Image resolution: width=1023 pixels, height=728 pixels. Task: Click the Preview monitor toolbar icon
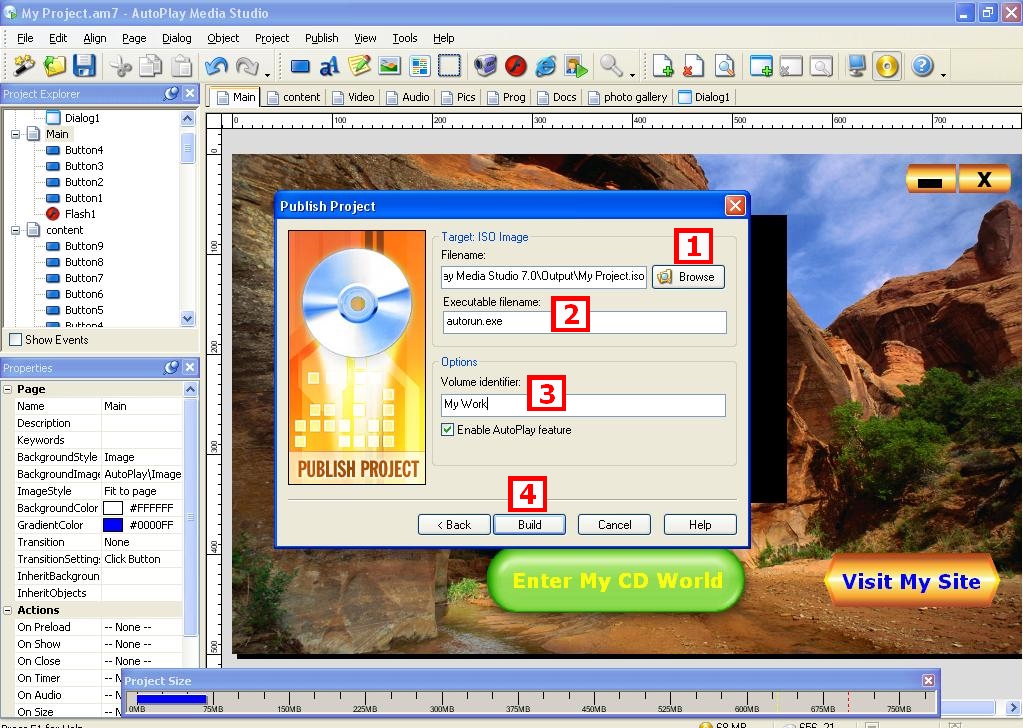pos(856,67)
